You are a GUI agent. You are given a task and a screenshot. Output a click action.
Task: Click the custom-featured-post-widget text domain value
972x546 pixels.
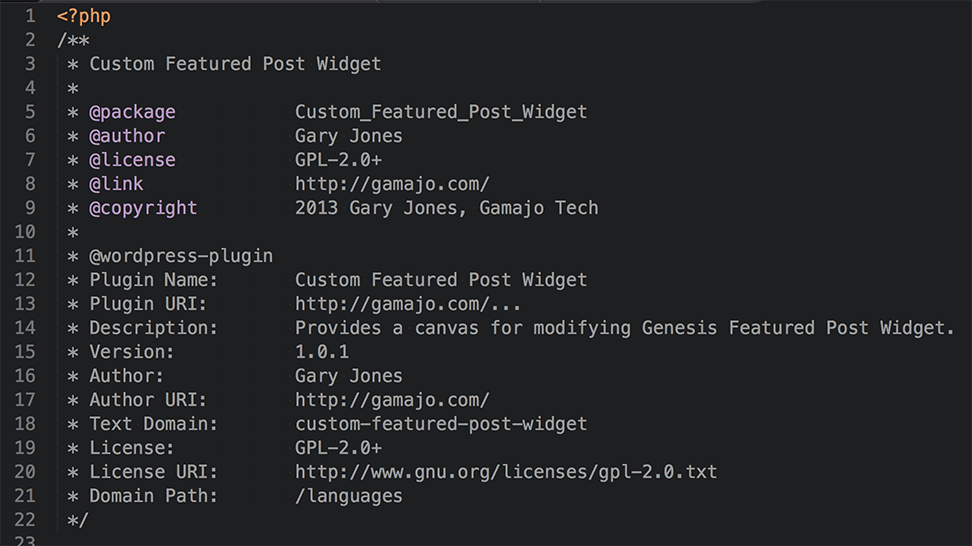point(441,424)
